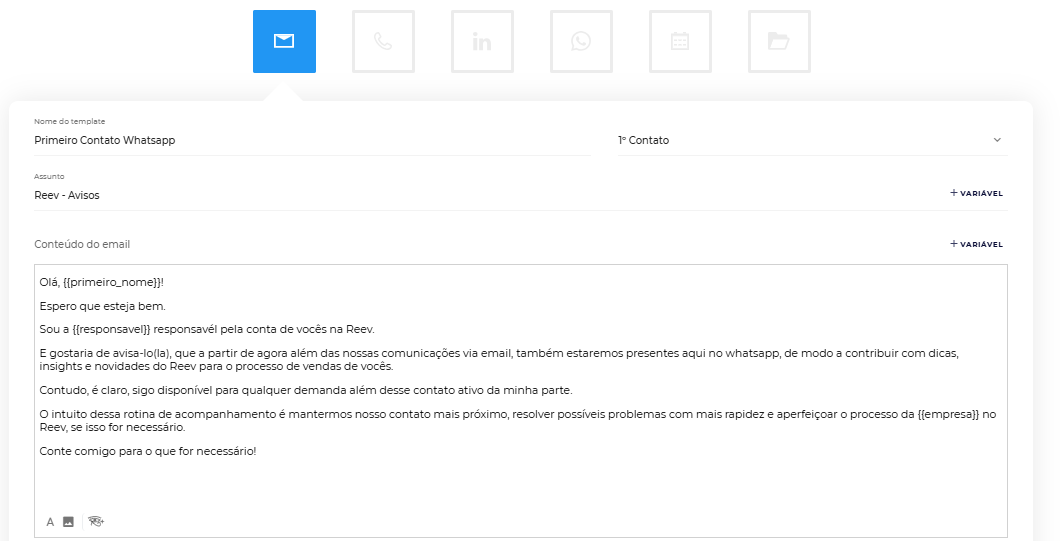1060x541 pixels.
Task: Select the phone call channel icon
Action: pos(383,41)
